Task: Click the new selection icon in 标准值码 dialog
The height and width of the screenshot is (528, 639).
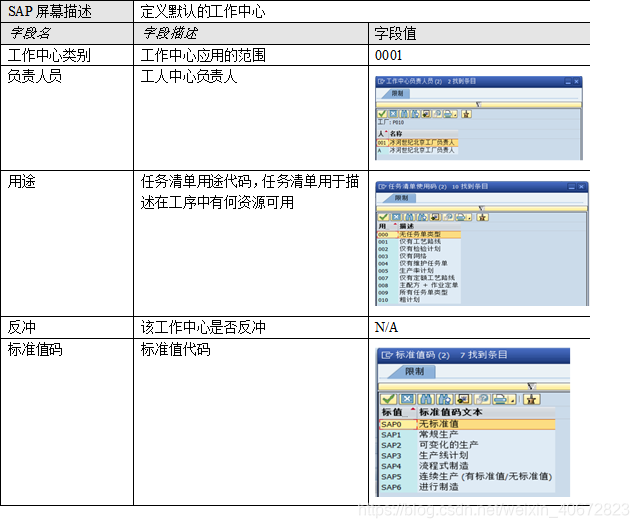Action: 464,399
